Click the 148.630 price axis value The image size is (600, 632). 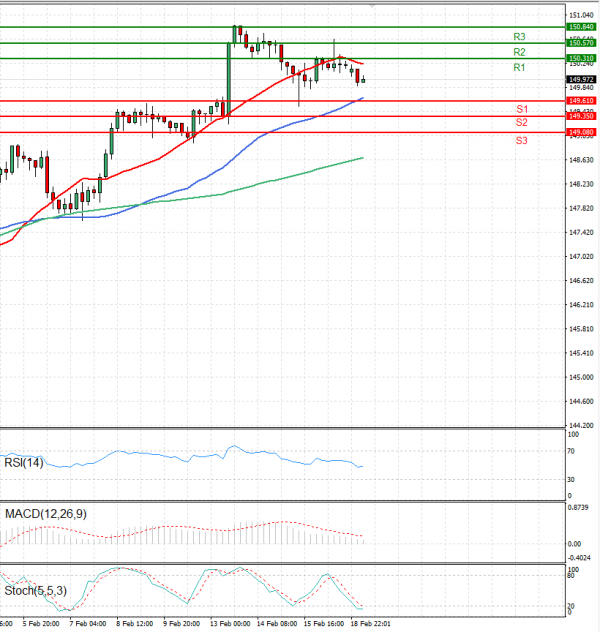[x=581, y=160]
